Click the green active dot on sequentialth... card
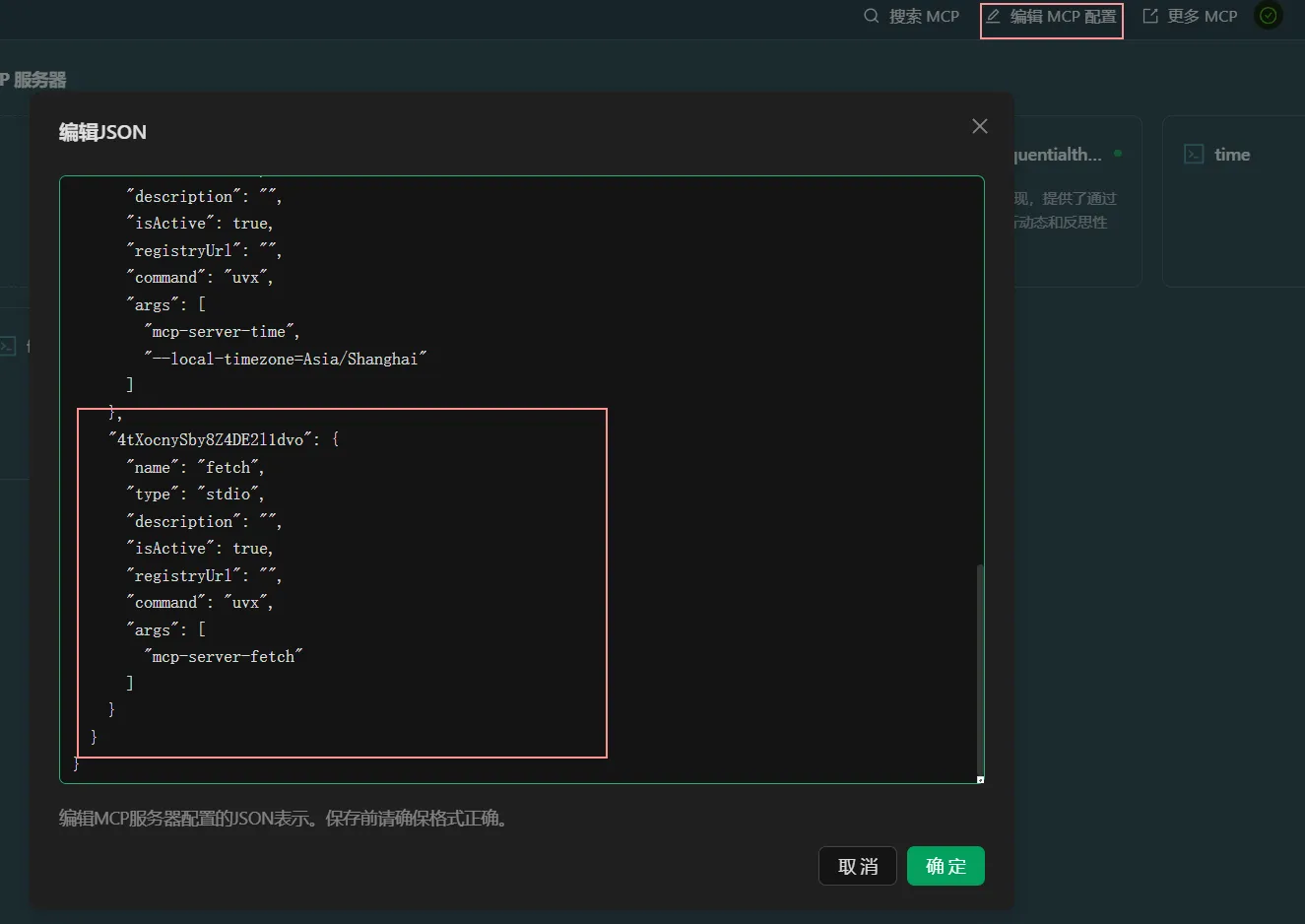1305x924 pixels. pyautogui.click(x=1118, y=154)
